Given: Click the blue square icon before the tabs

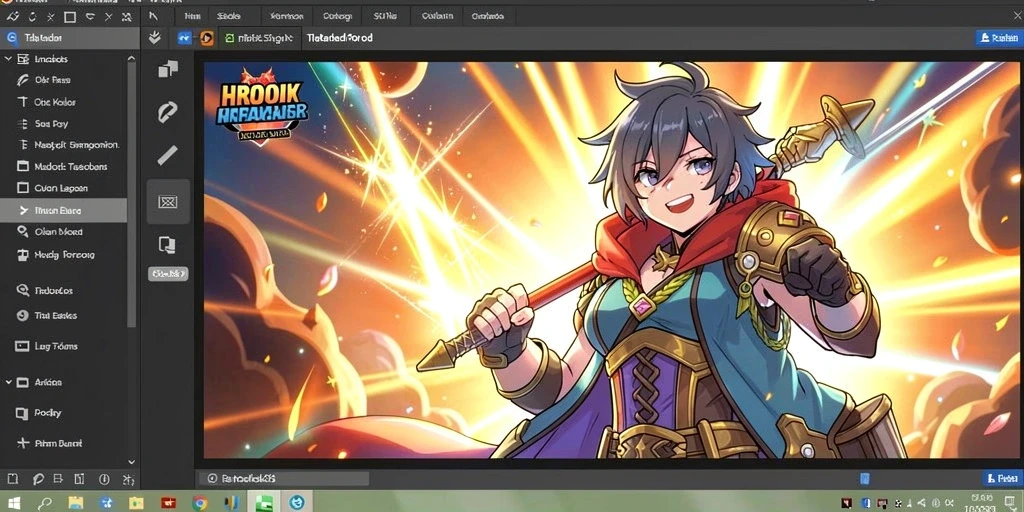Looking at the screenshot, I should point(185,39).
